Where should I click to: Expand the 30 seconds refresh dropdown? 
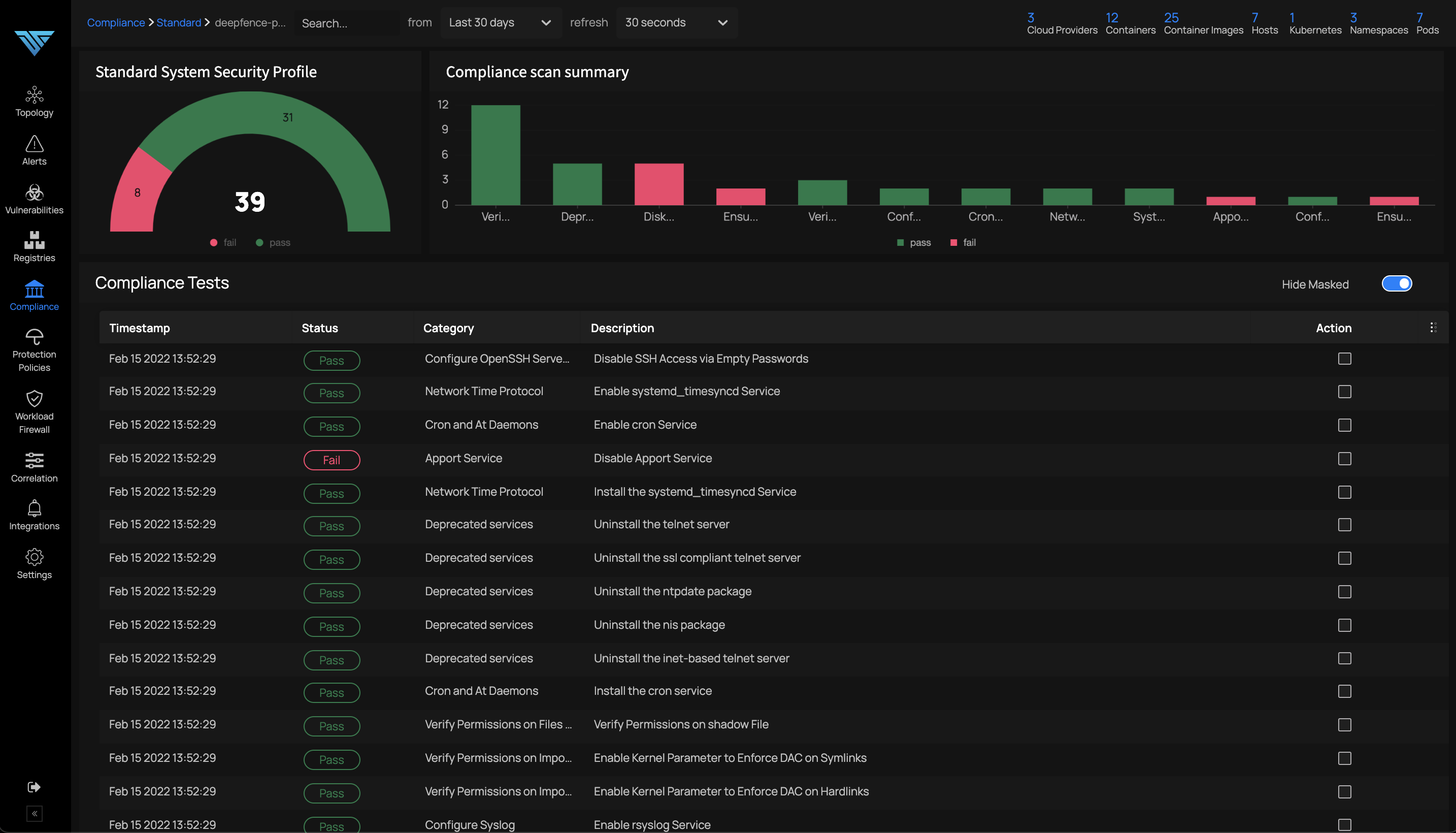pyautogui.click(x=676, y=23)
